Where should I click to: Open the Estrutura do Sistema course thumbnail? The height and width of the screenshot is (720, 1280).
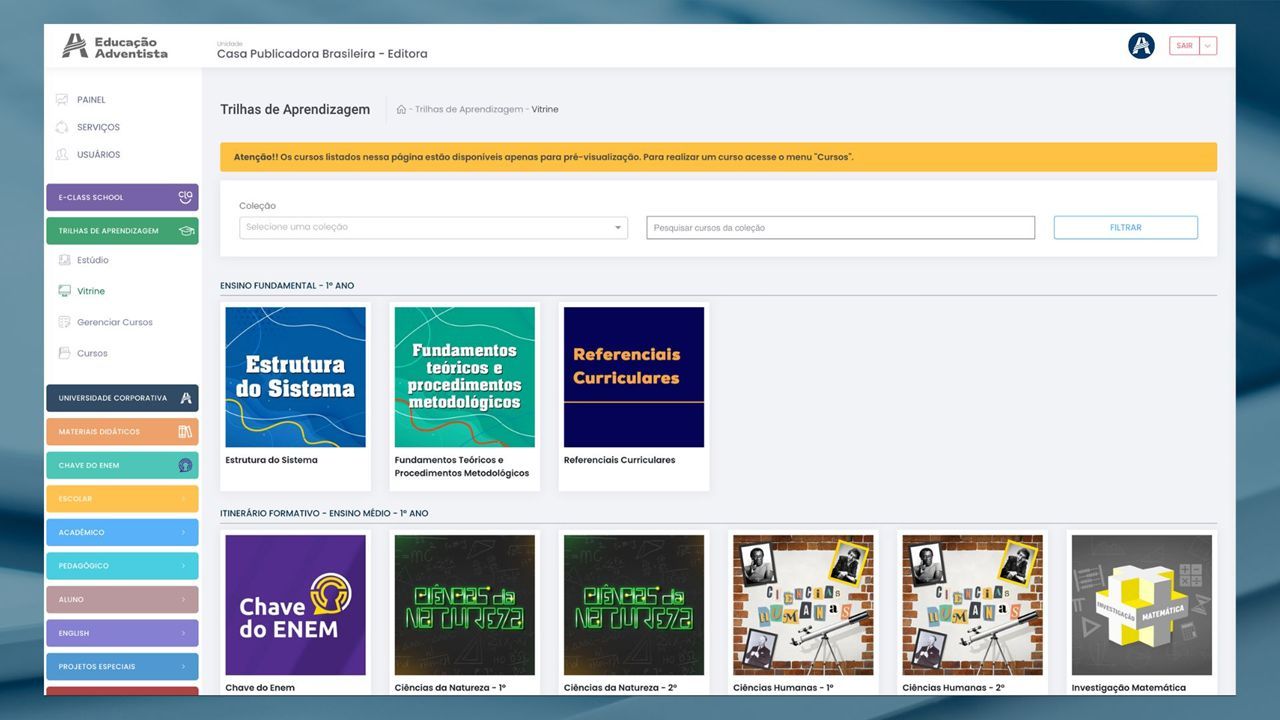click(295, 377)
